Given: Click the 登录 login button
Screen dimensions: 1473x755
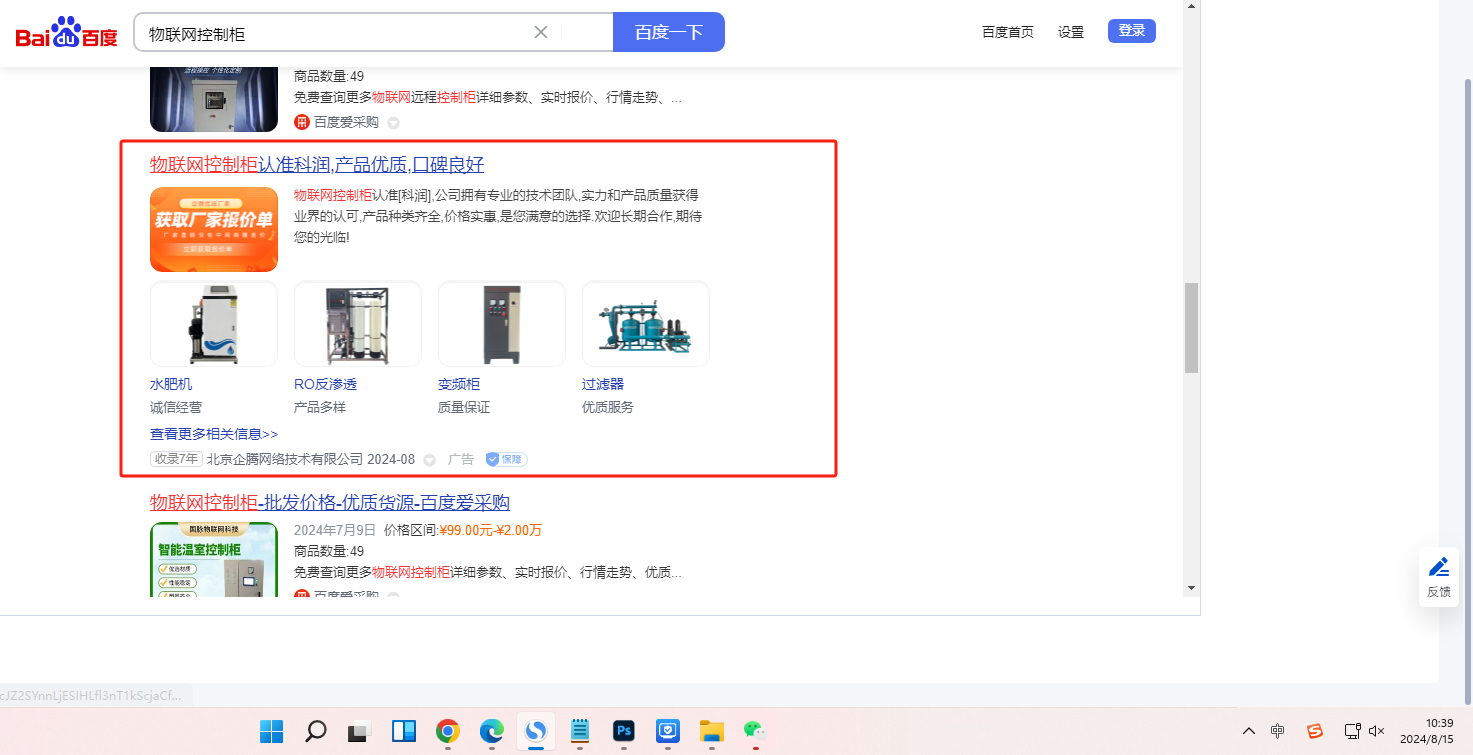Looking at the screenshot, I should click(1132, 31).
